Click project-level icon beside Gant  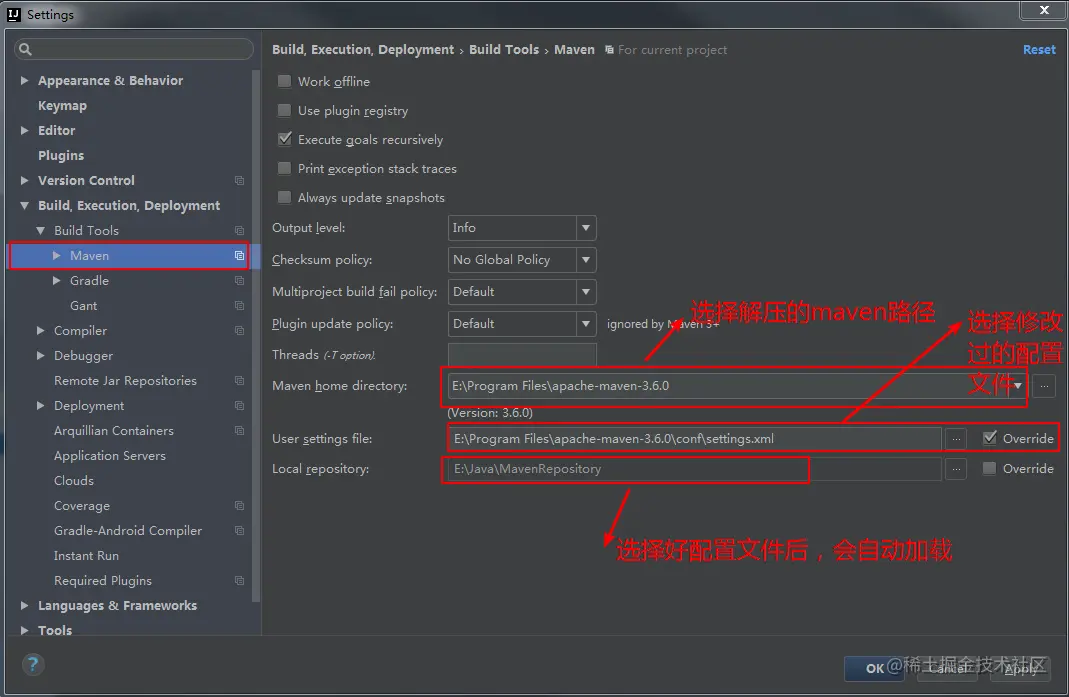tap(239, 306)
